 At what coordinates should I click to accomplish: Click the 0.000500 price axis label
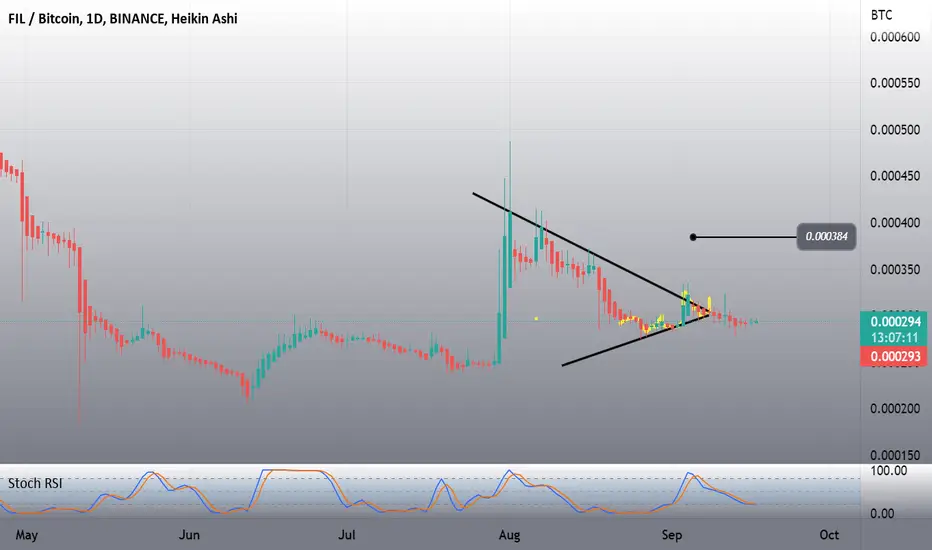(895, 130)
